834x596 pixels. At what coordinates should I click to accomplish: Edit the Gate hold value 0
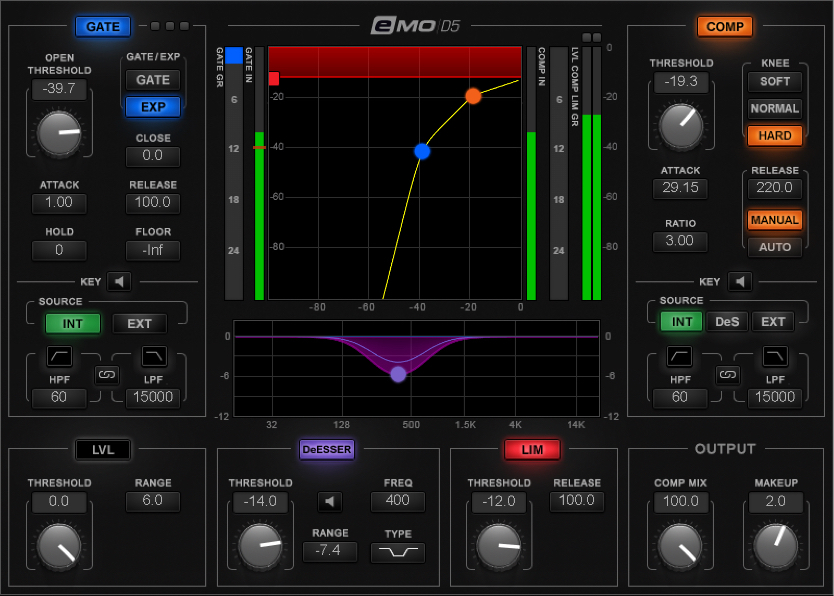59,250
